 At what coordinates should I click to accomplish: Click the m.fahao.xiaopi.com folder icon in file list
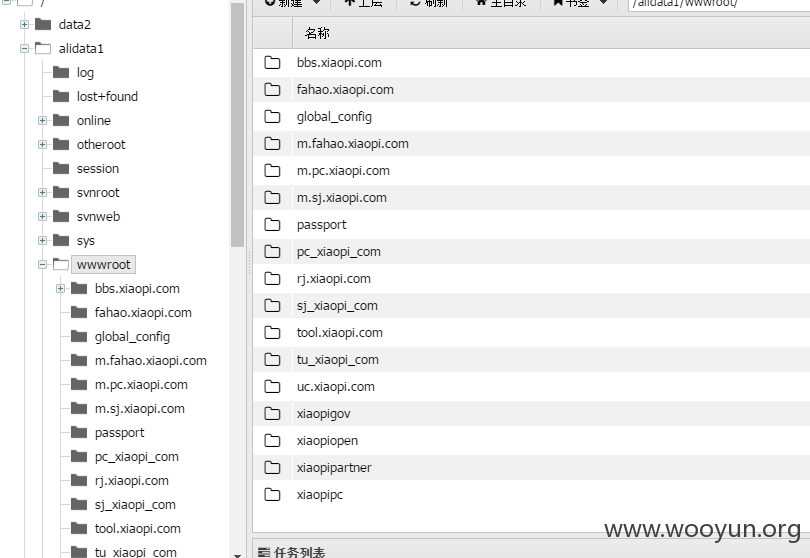[x=272, y=144]
